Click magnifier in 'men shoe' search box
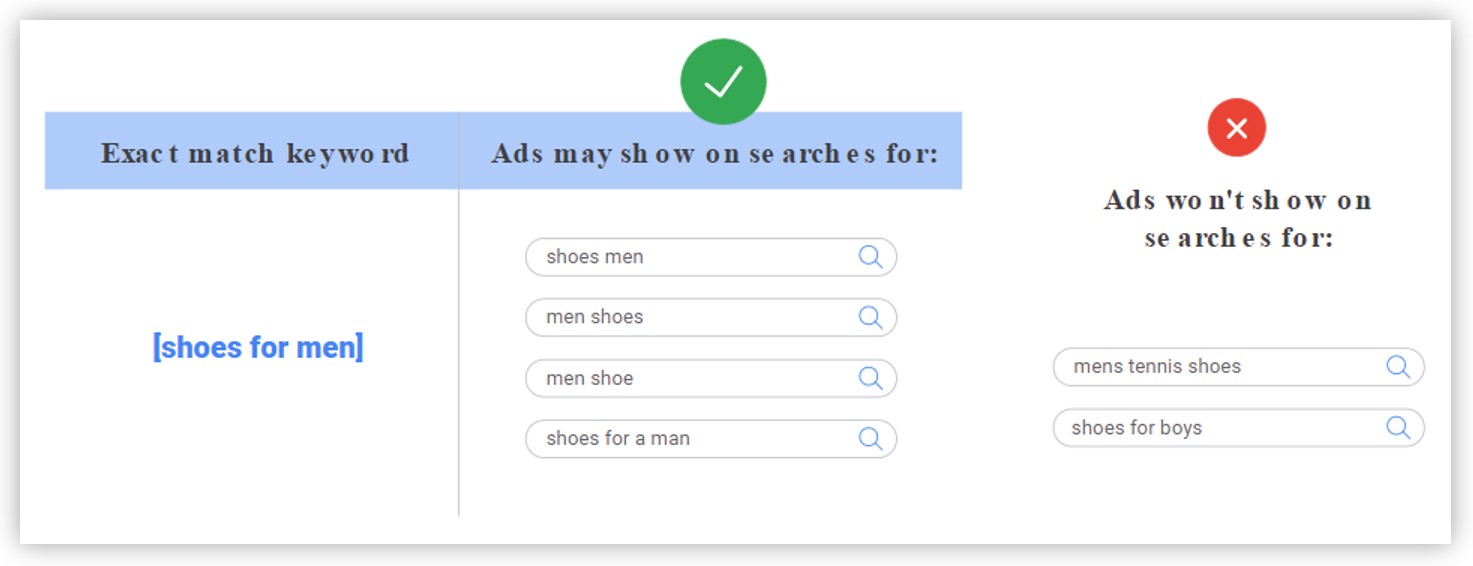Screen dimensions: 1473x566 pyautogui.click(x=871, y=378)
